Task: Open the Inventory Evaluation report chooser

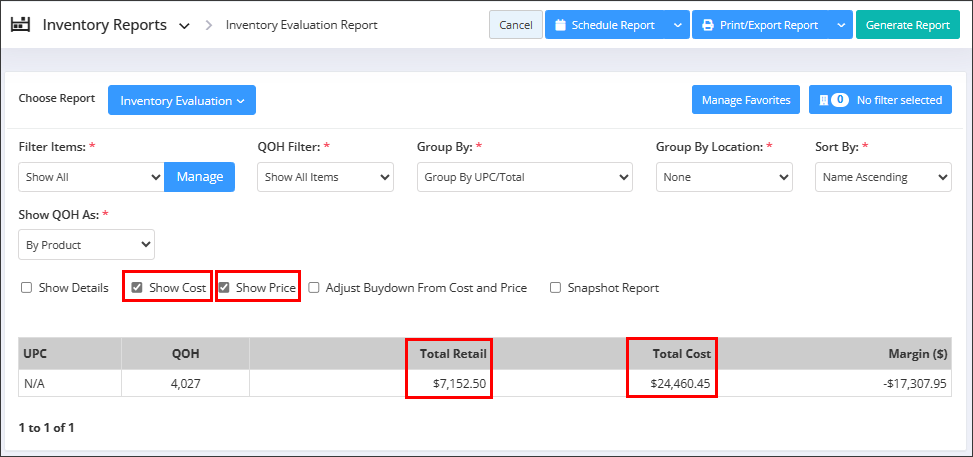Action: pos(182,100)
